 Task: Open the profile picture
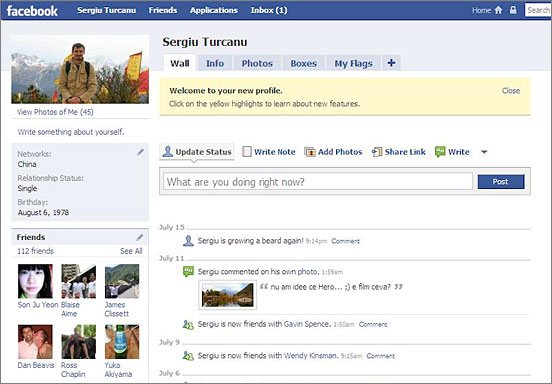pos(80,69)
